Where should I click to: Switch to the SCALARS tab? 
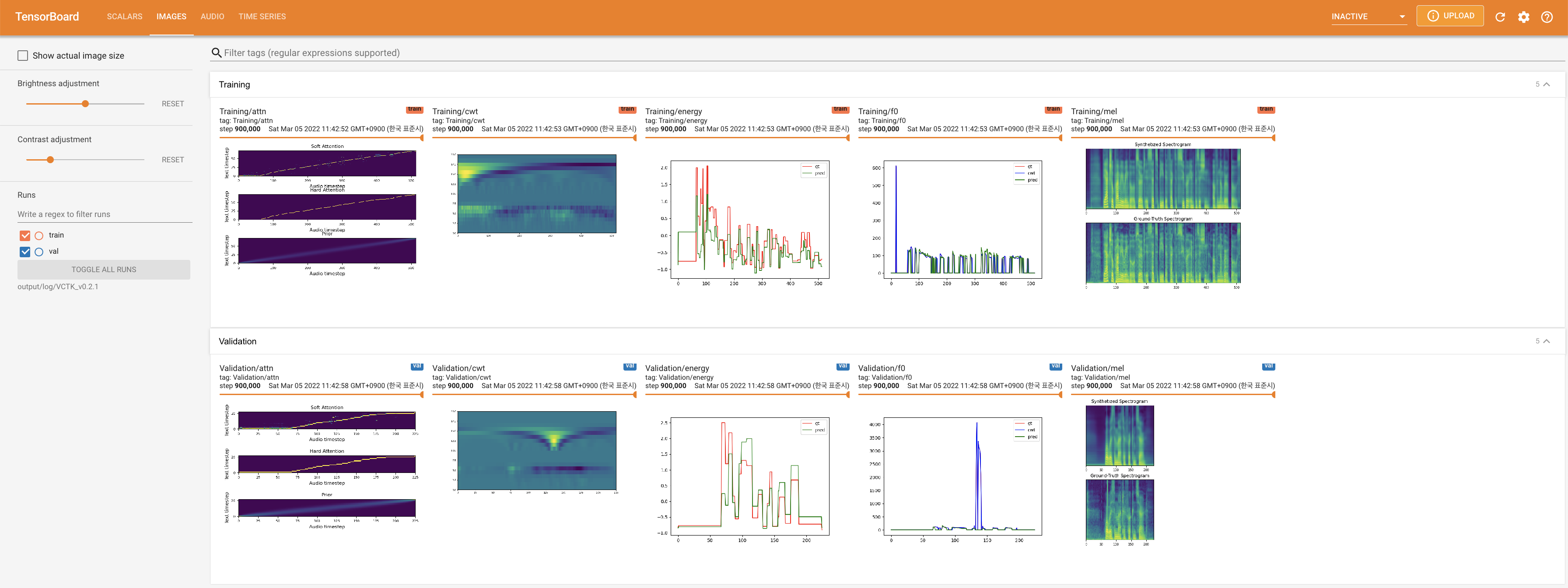(124, 17)
